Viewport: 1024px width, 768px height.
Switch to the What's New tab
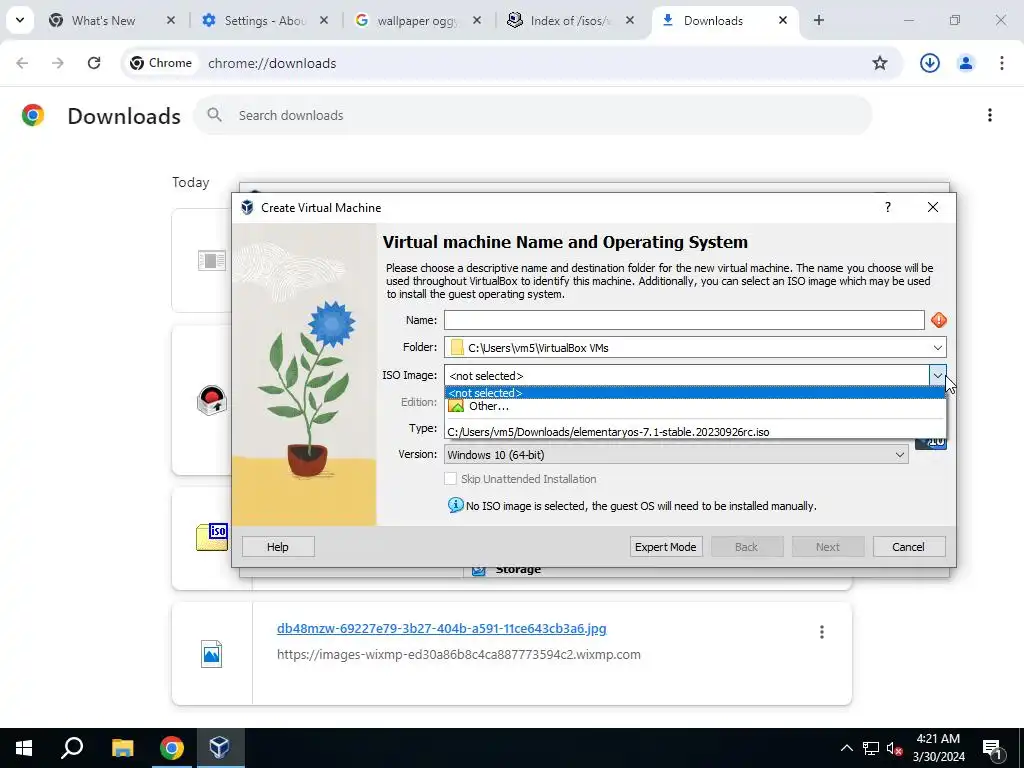coord(103,21)
